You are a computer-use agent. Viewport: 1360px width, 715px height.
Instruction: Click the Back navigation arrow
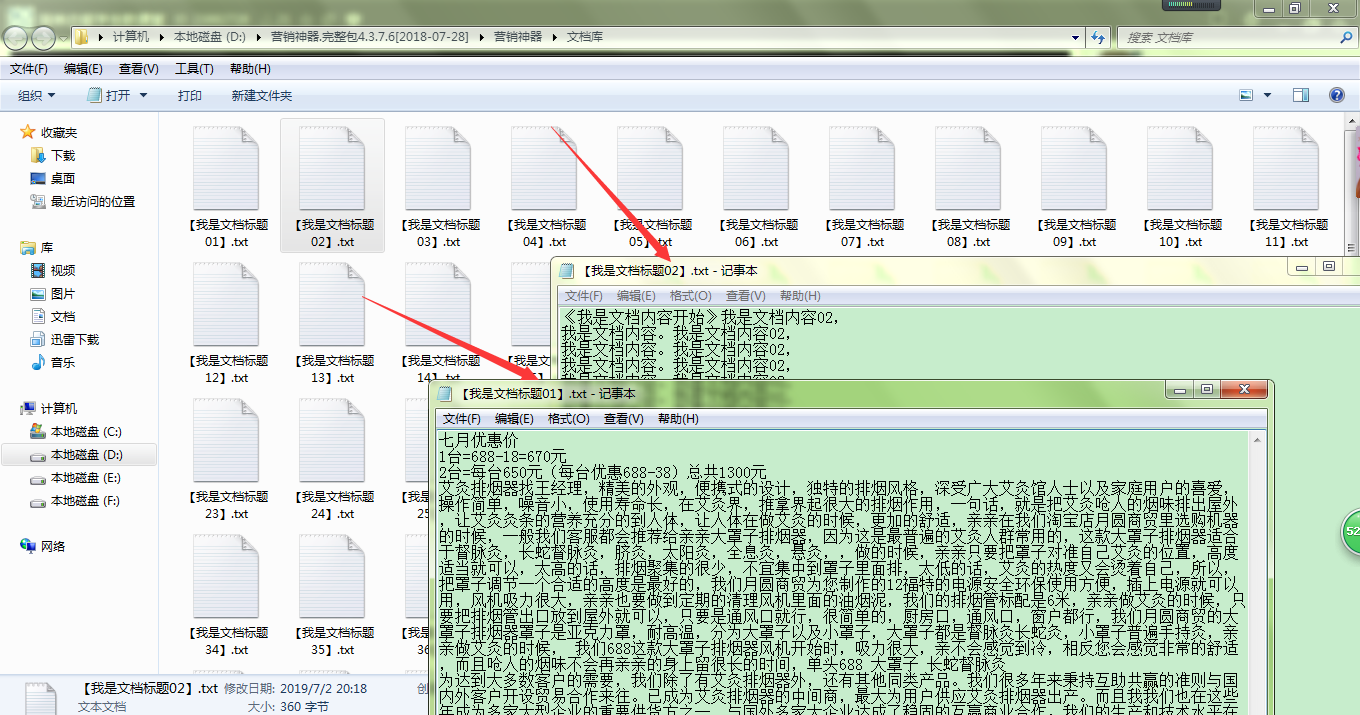(x=17, y=38)
